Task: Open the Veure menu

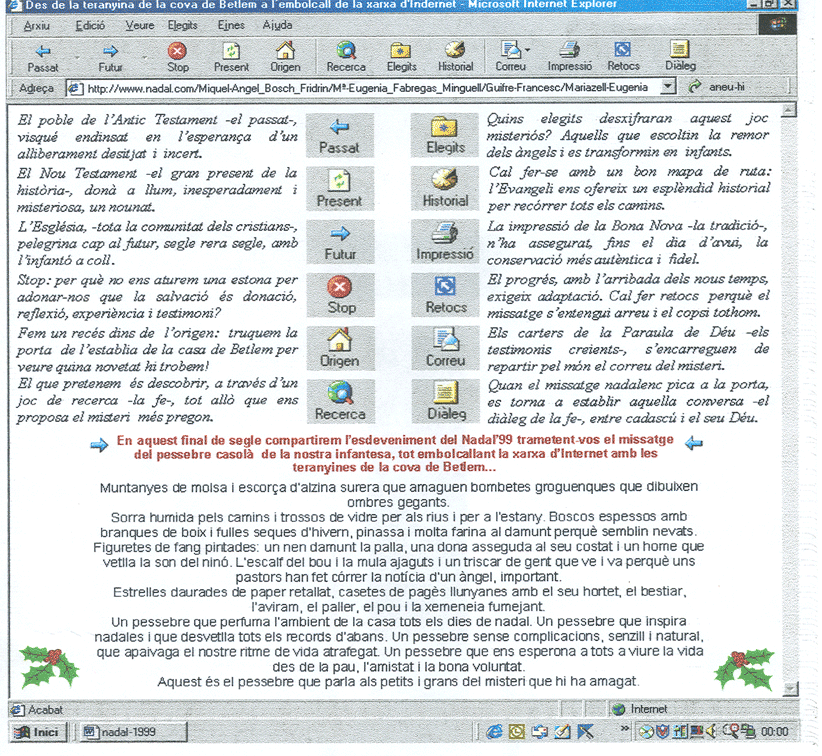Action: 139,25
